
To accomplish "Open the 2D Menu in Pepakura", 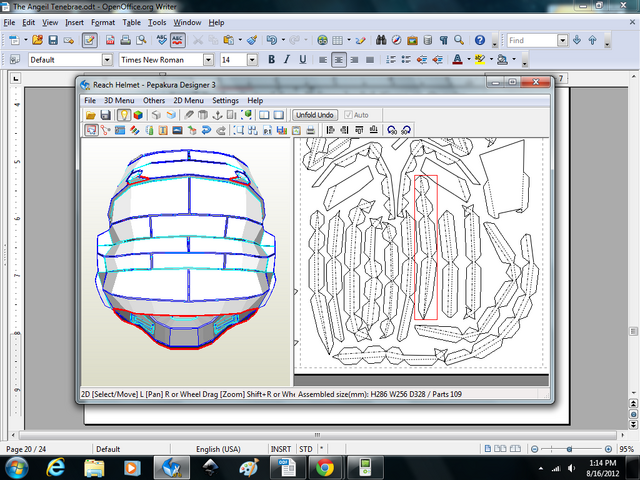I will click(x=188, y=100).
